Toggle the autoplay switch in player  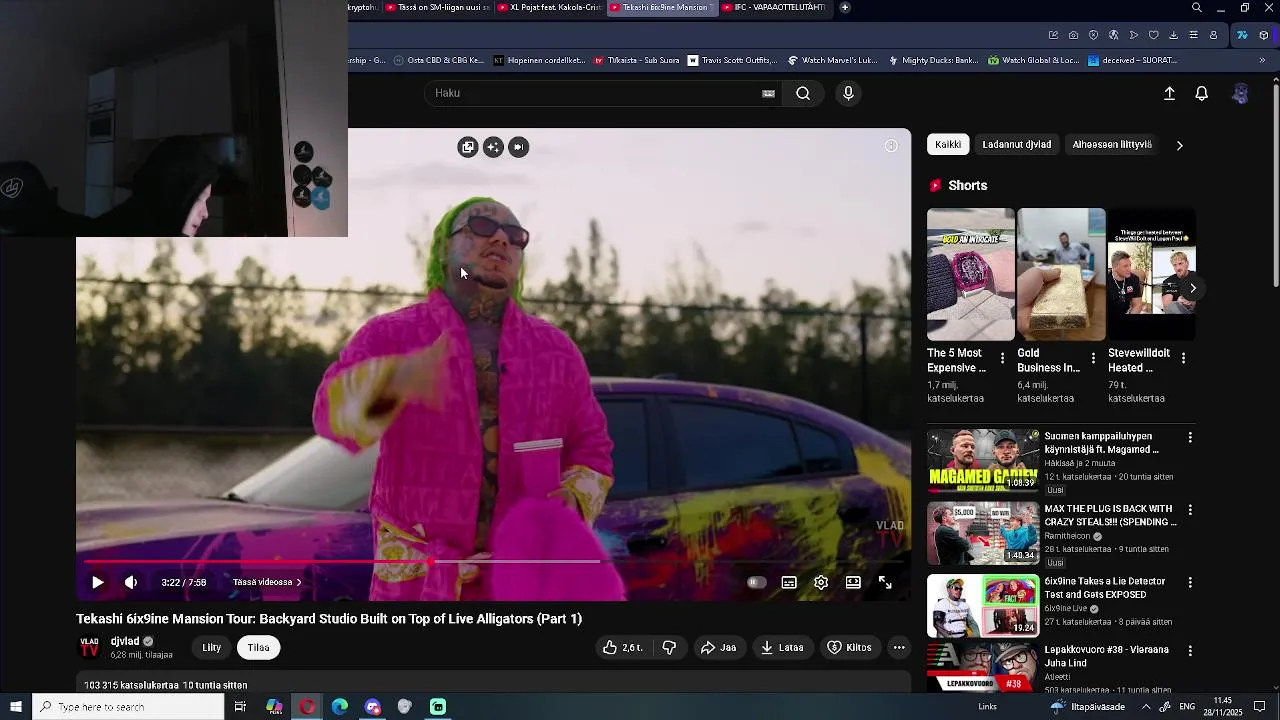coord(757,582)
